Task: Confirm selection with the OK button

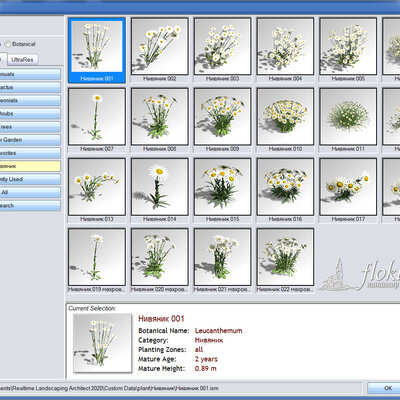Action: pos(384,388)
